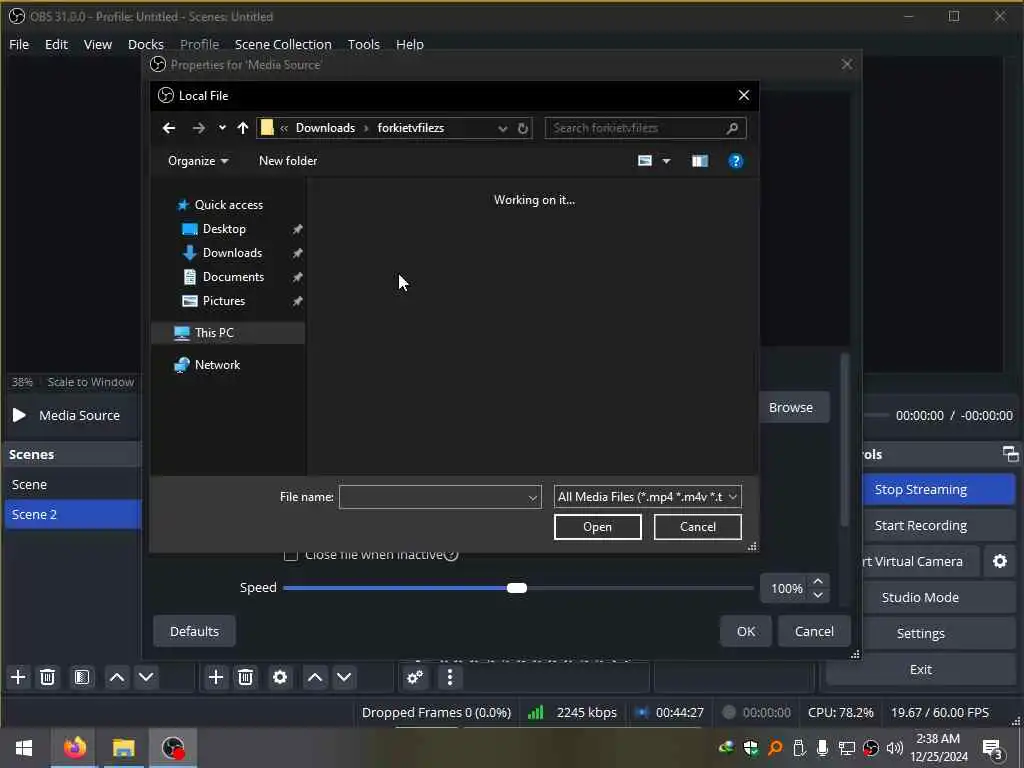
Task: Open Pictures in navigation pane
Action: click(223, 301)
